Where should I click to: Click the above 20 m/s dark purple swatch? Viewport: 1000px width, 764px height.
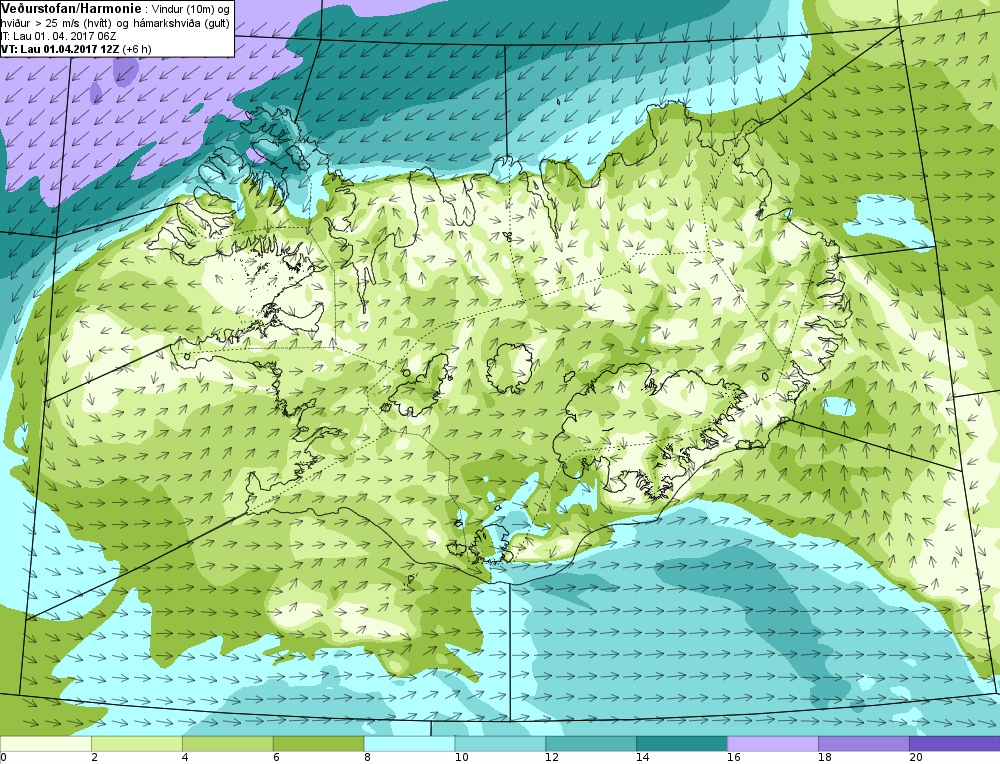955,744
